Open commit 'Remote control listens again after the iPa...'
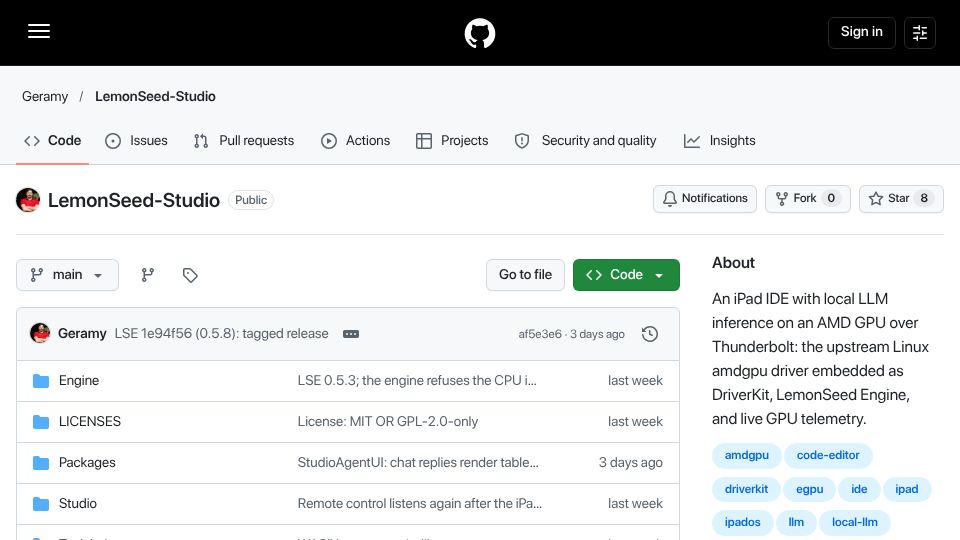This screenshot has height=540, width=960. pos(420,504)
